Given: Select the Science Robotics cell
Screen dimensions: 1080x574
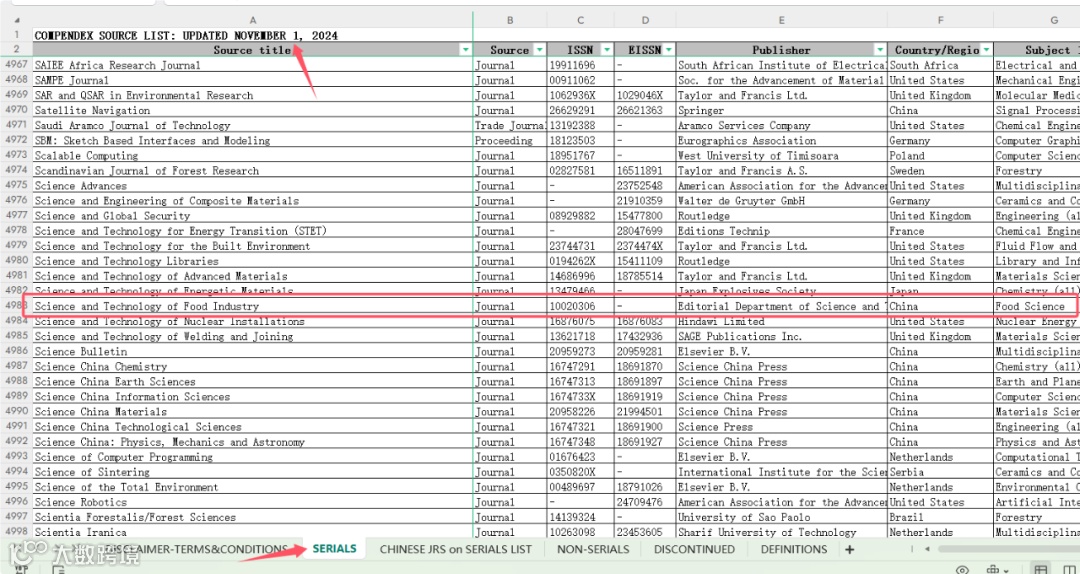Looking at the screenshot, I should (x=253, y=502).
